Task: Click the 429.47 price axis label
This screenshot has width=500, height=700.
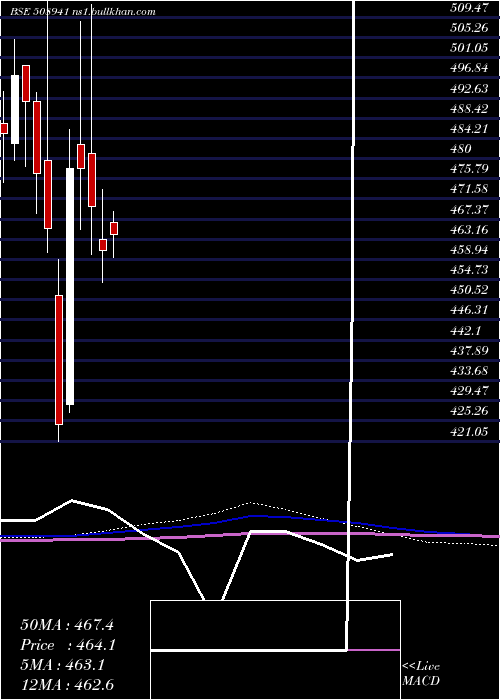Action: [x=469, y=391]
